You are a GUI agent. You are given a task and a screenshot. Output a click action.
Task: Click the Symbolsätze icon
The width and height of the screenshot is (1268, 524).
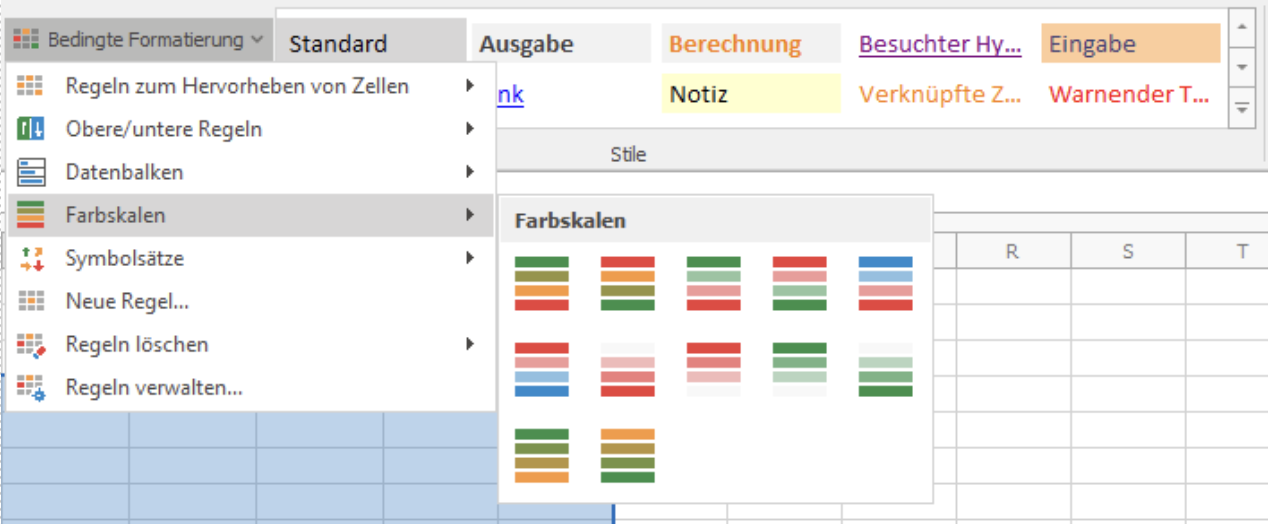[x=31, y=258]
